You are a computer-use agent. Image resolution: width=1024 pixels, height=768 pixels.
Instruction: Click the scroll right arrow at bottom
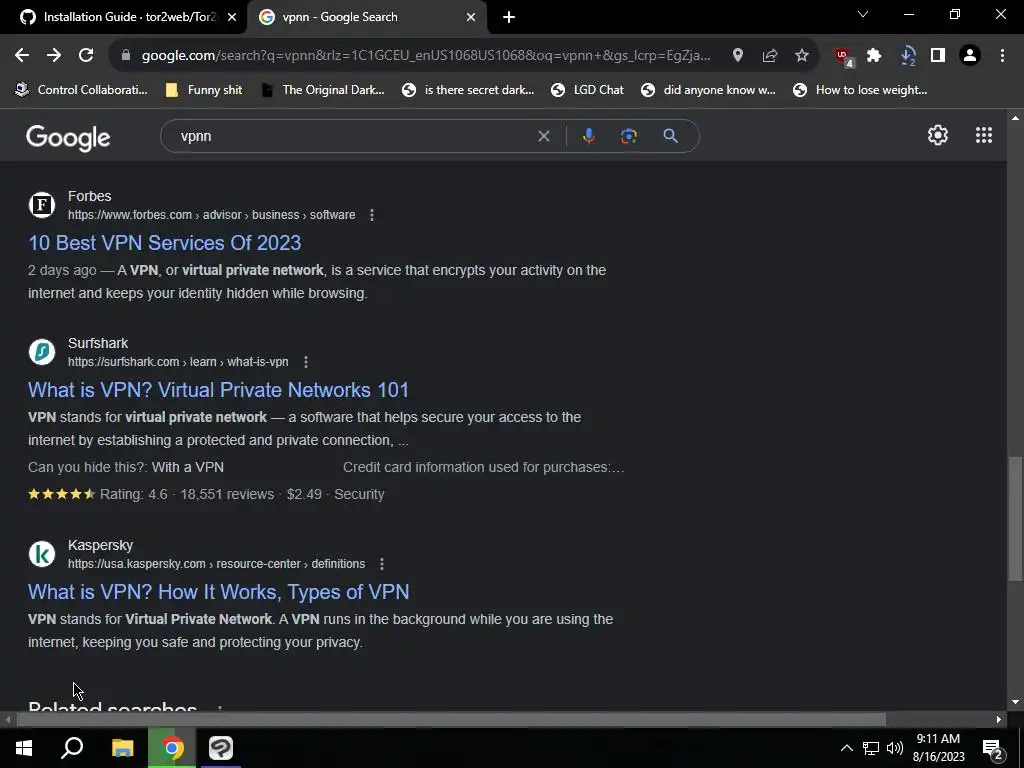[x=999, y=720]
